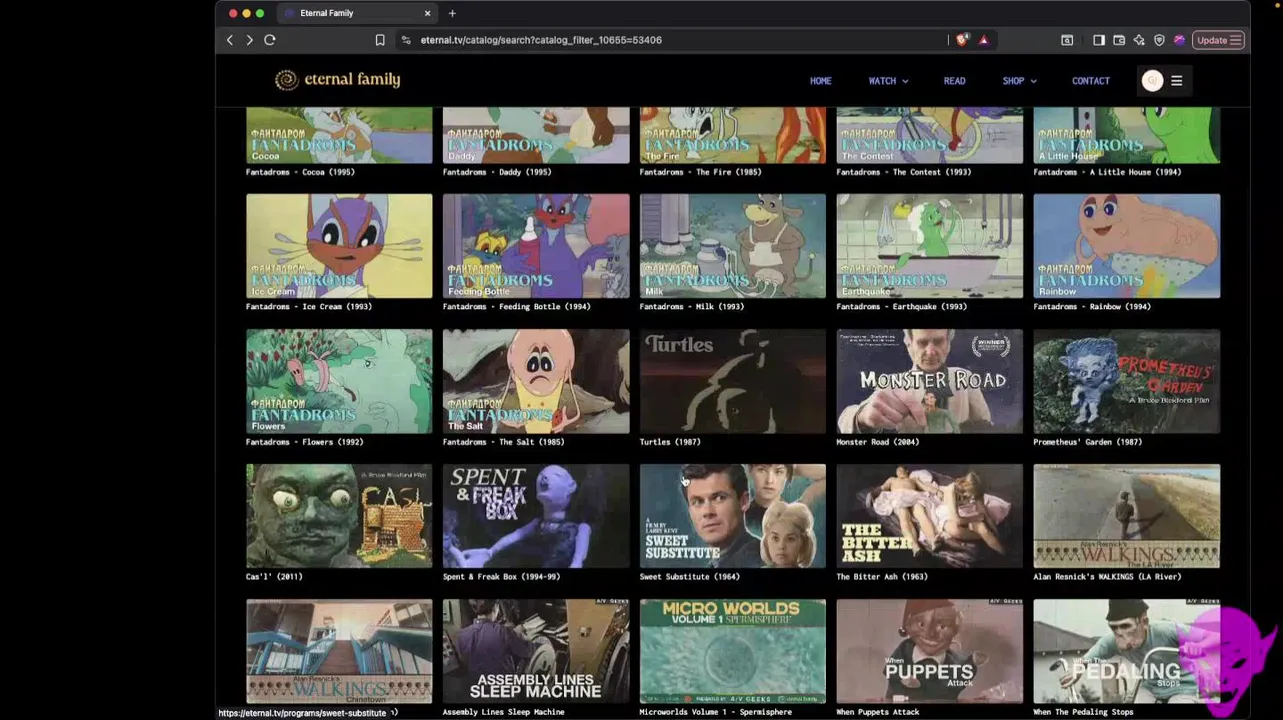The width and height of the screenshot is (1283, 720).
Task: Go to HOME in site navigation
Action: 821,81
